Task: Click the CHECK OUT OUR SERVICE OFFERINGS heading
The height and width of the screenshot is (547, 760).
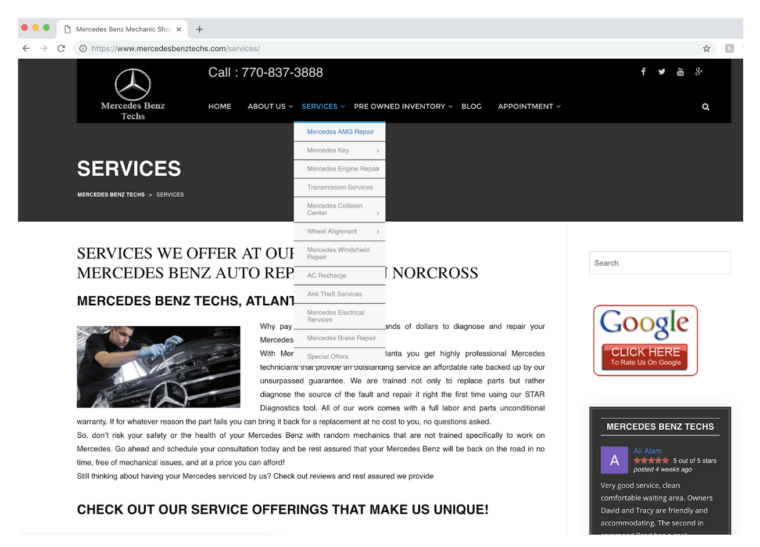Action: pos(283,510)
